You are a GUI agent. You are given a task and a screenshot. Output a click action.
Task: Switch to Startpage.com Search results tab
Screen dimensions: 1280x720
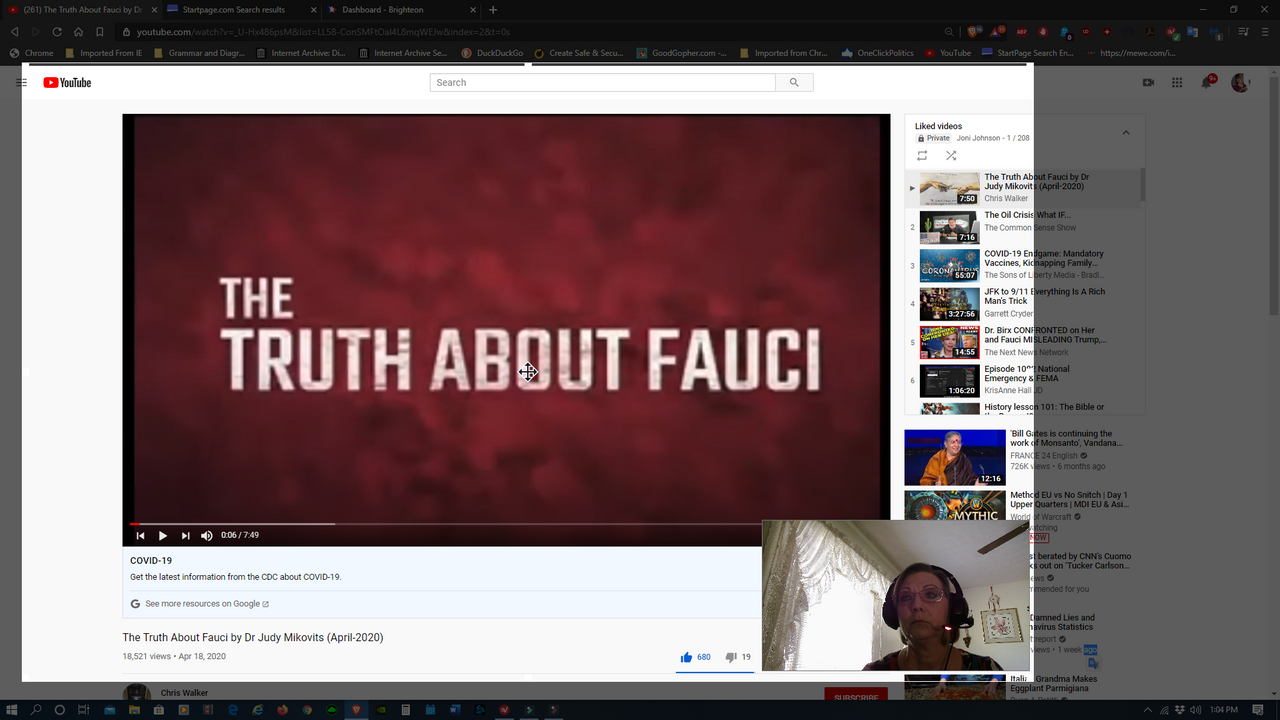coord(234,10)
